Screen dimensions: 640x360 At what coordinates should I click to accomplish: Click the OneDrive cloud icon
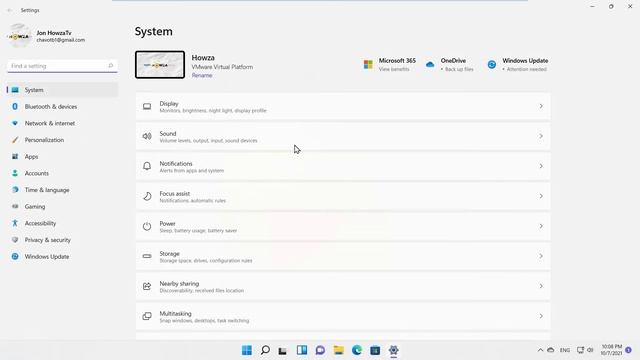[430, 64]
